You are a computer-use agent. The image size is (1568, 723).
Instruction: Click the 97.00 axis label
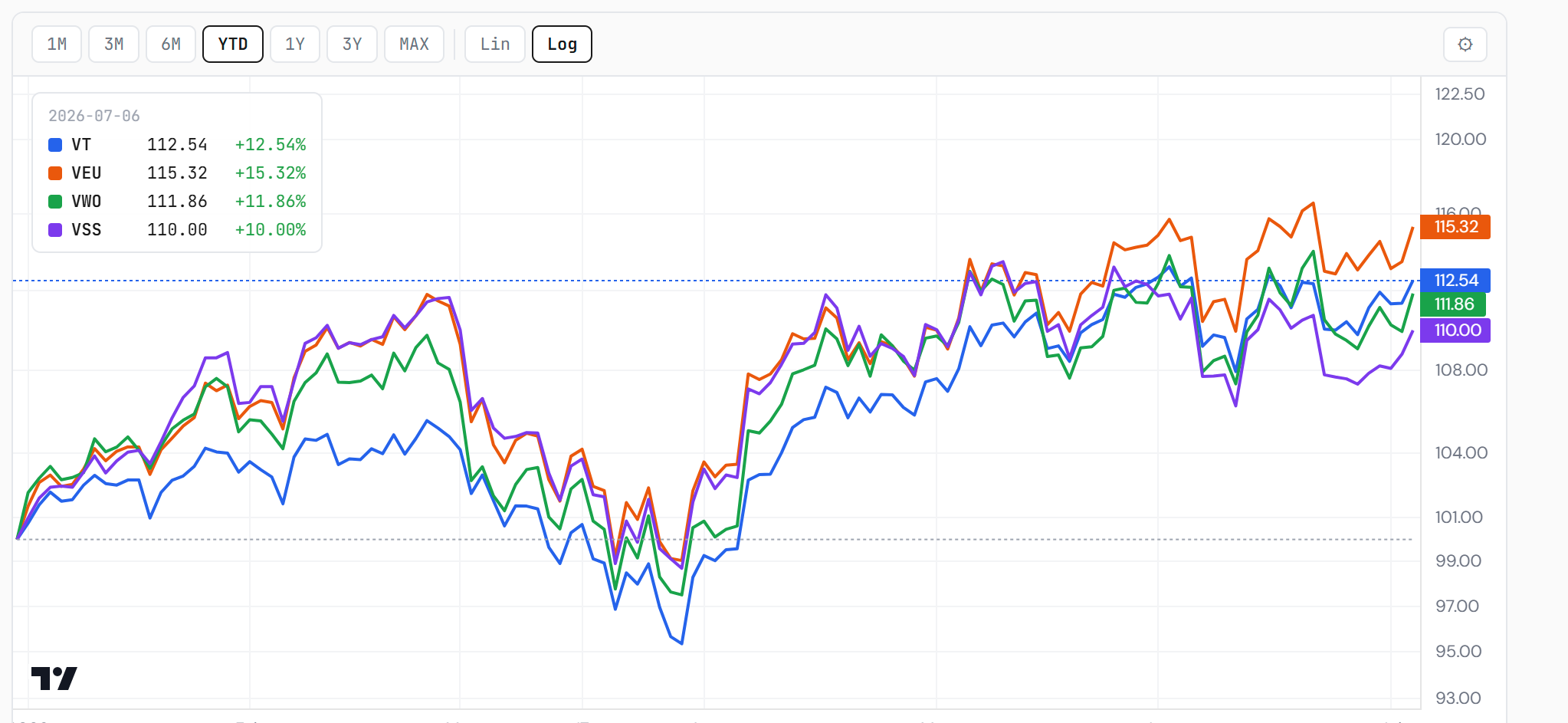click(1457, 606)
